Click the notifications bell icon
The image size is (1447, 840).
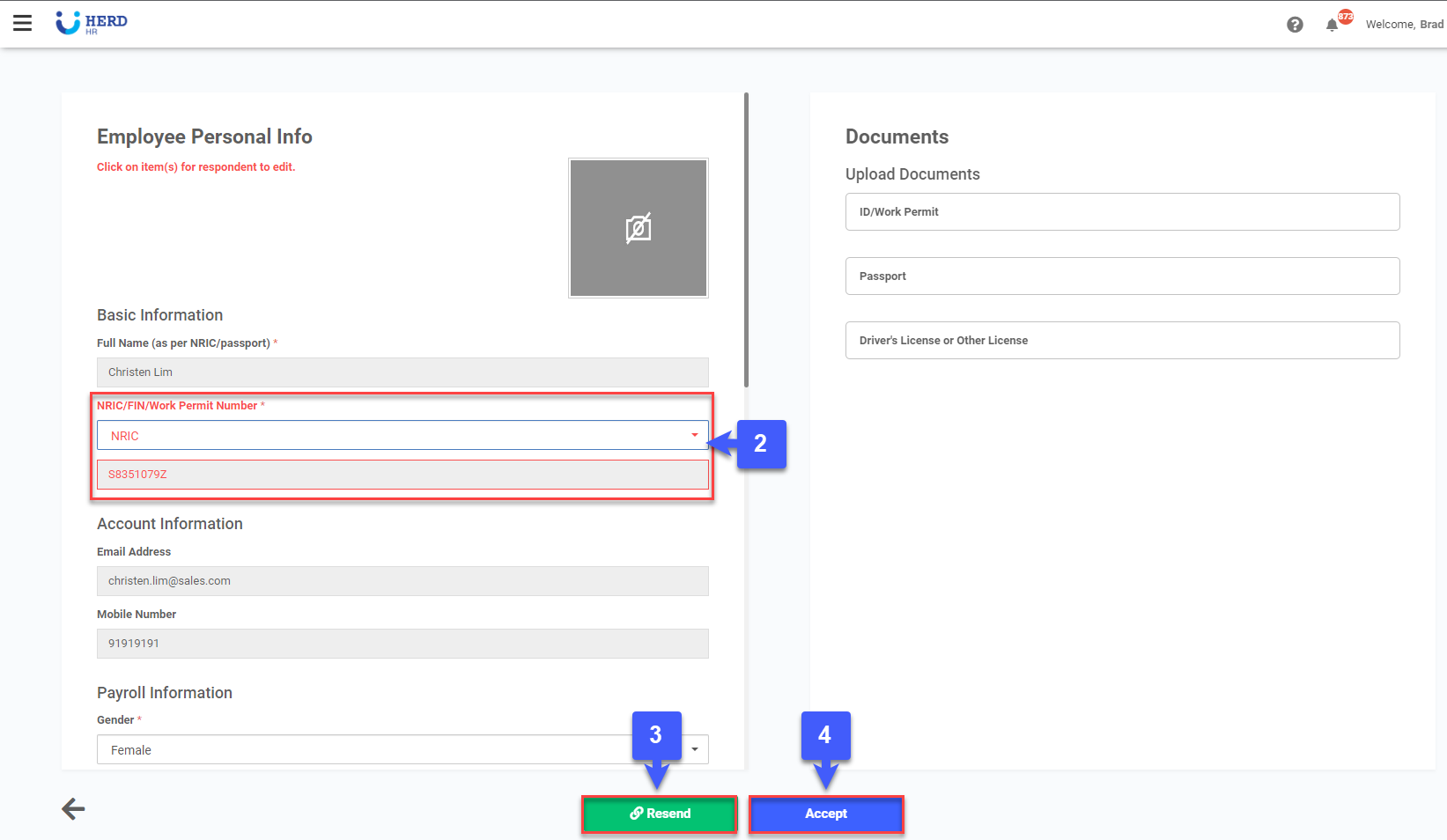(x=1332, y=25)
